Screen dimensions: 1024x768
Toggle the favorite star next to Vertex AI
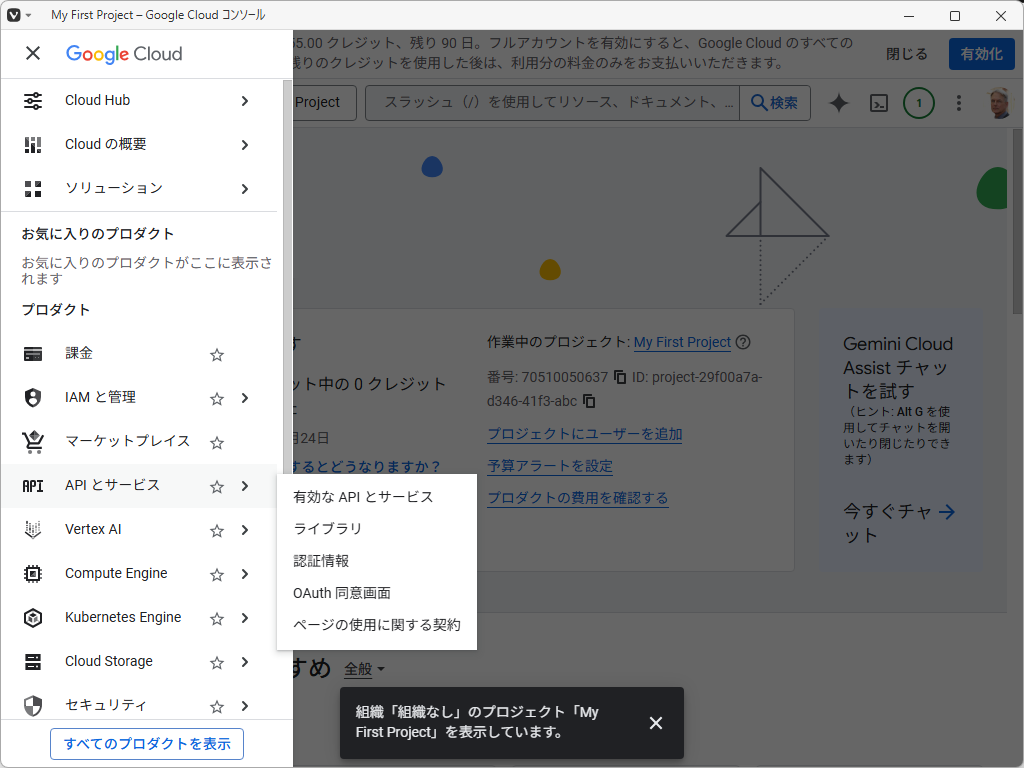coord(216,529)
